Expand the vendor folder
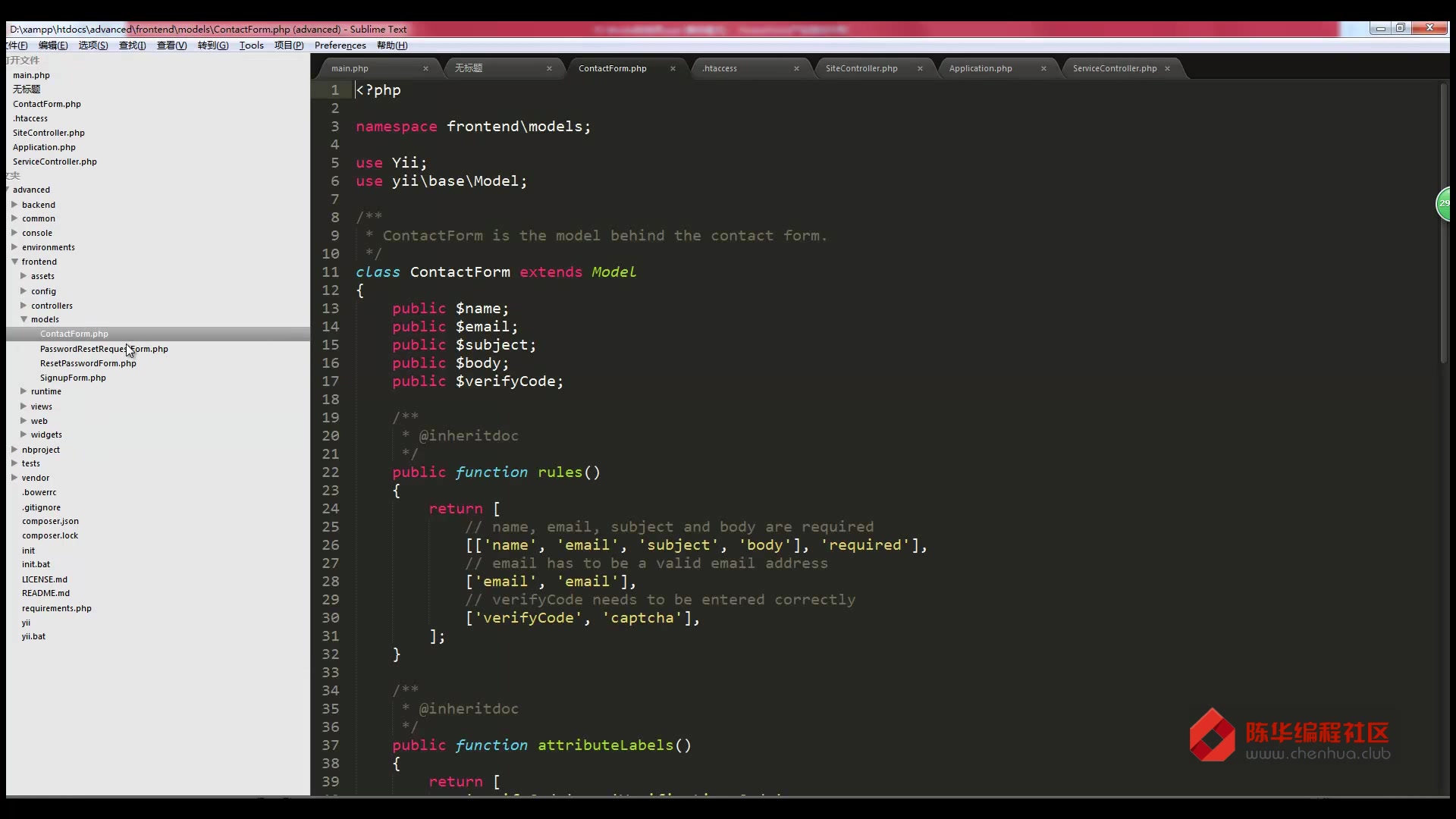1456x819 pixels. pos(14,478)
